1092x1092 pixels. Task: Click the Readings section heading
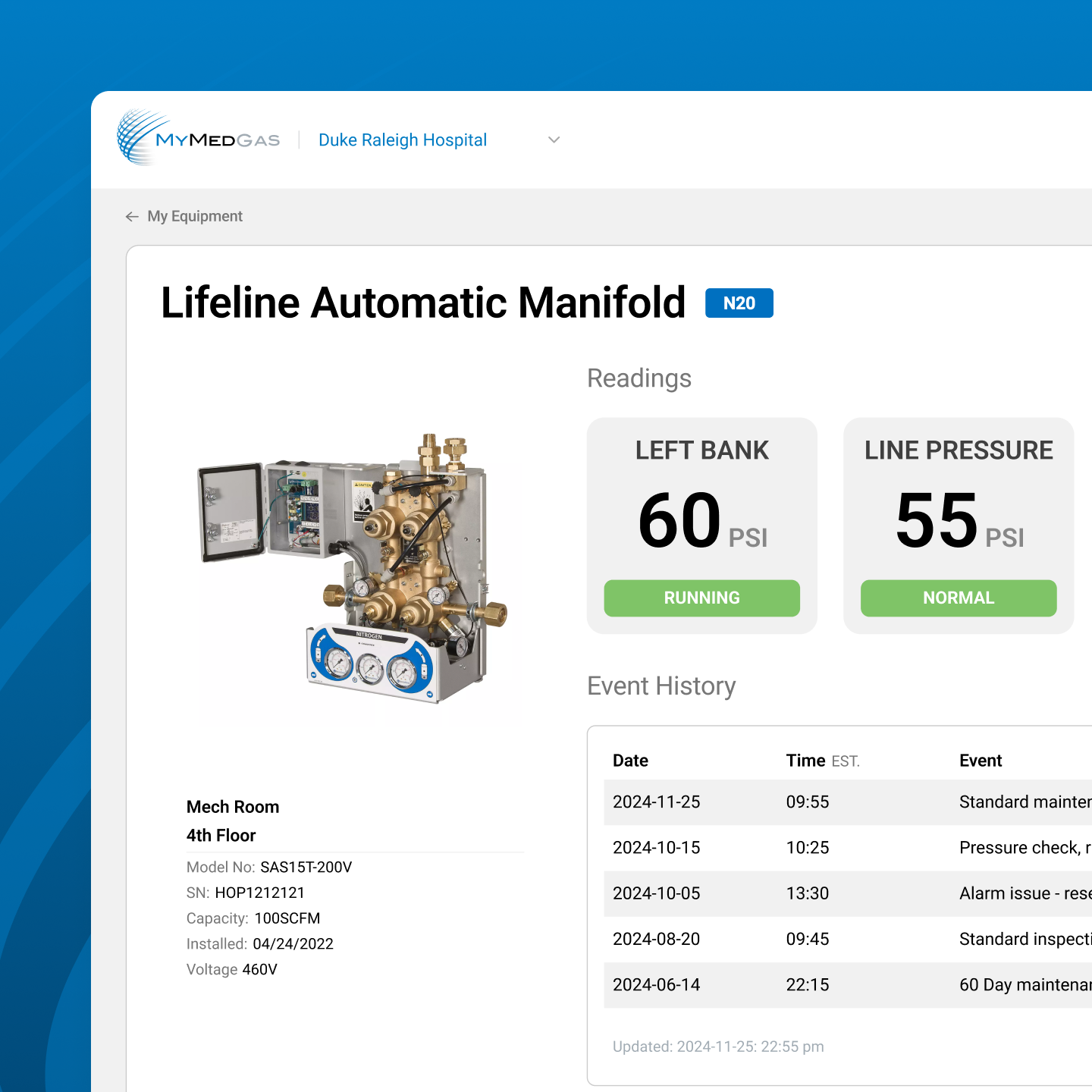coord(639,378)
